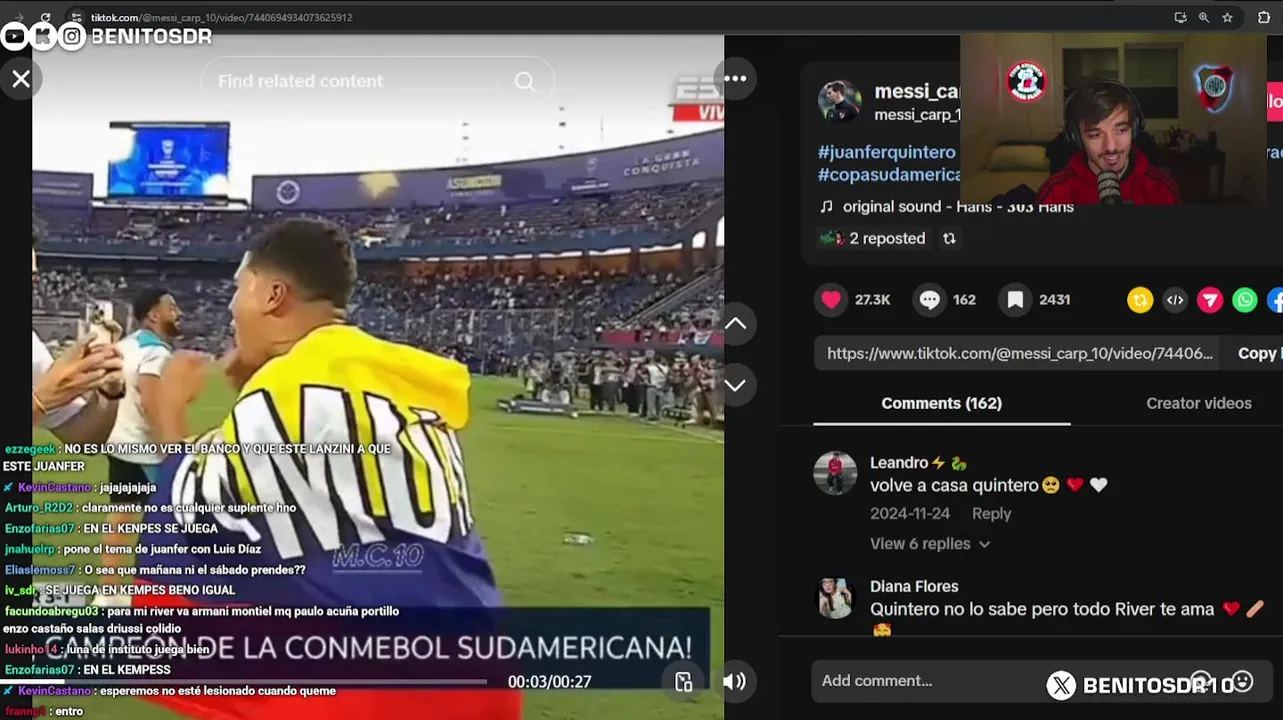Send video to friends via red arrow icon
The height and width of the screenshot is (720, 1283).
1210,300
